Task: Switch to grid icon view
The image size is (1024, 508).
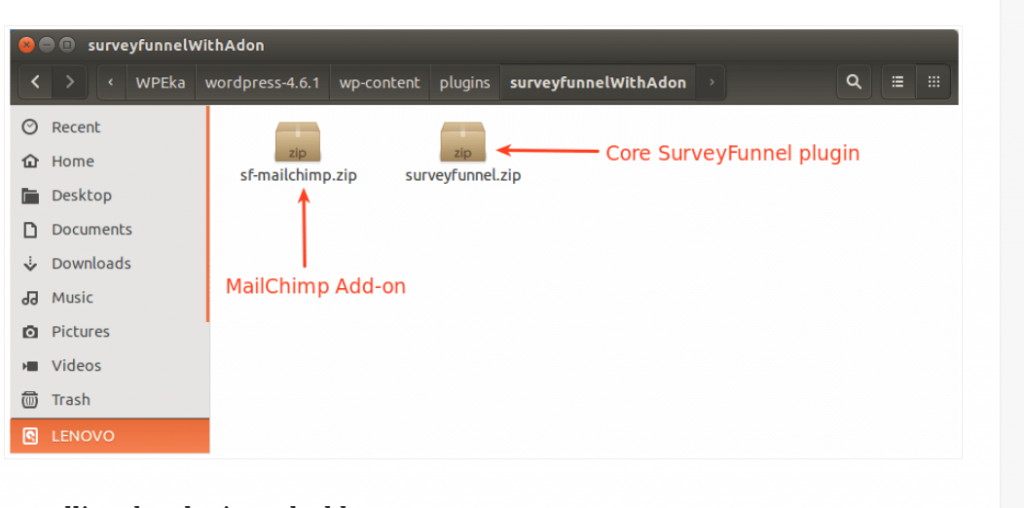Action: [933, 82]
